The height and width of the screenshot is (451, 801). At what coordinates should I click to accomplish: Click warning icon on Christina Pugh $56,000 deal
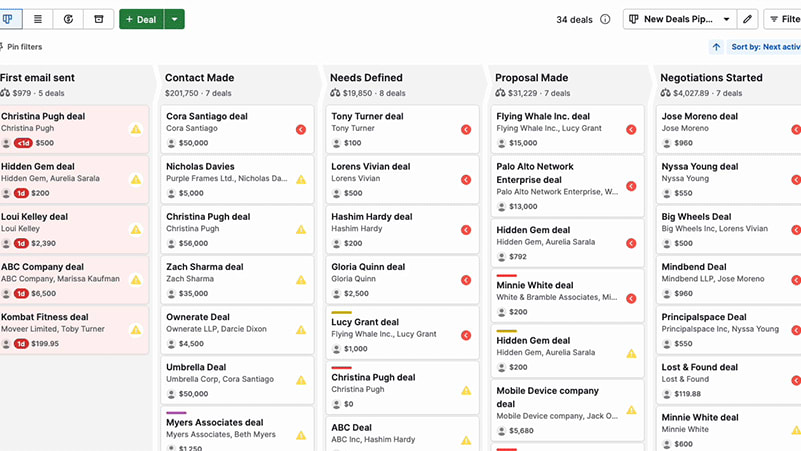pyautogui.click(x=301, y=229)
